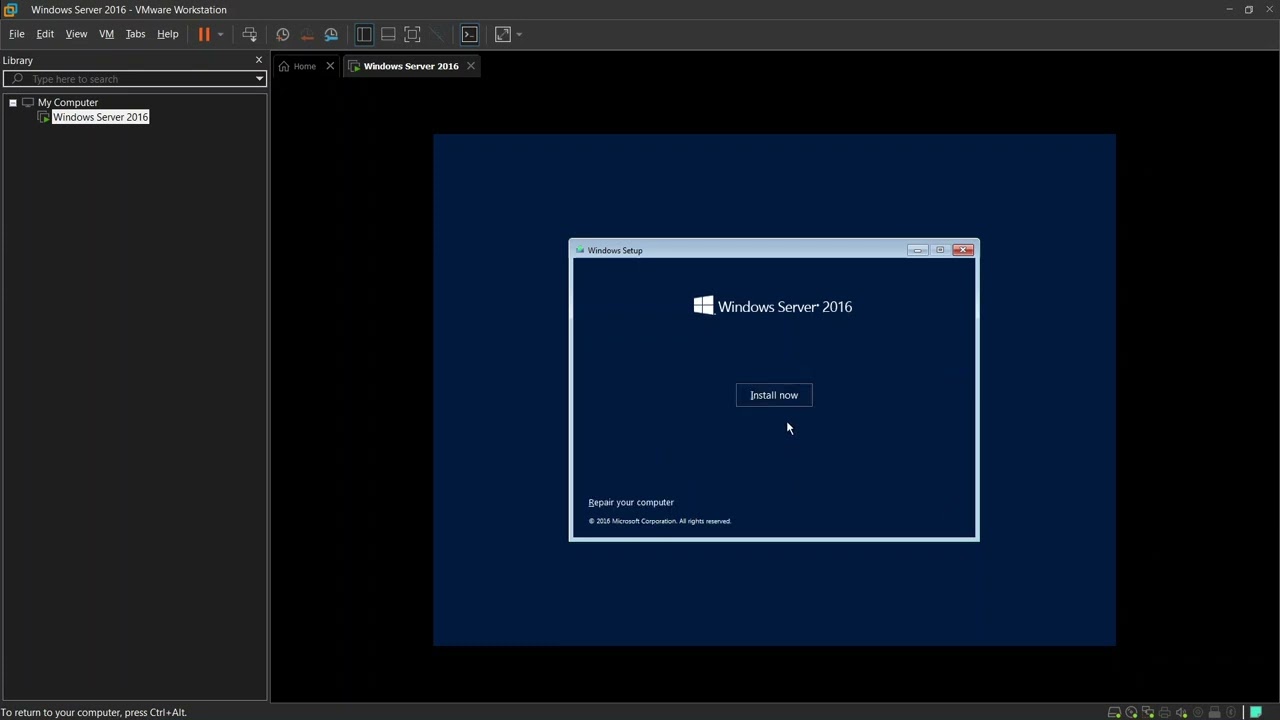Close the Home tab

point(330,66)
